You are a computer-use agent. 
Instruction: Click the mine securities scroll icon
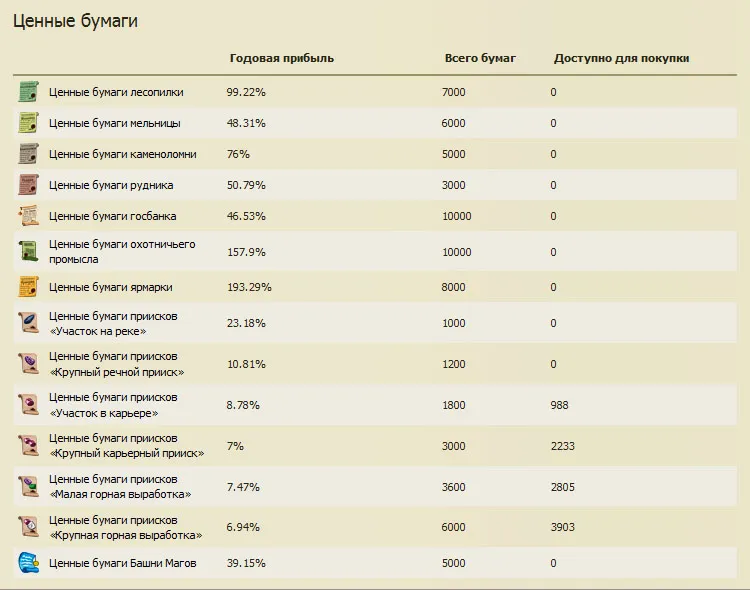[28, 185]
